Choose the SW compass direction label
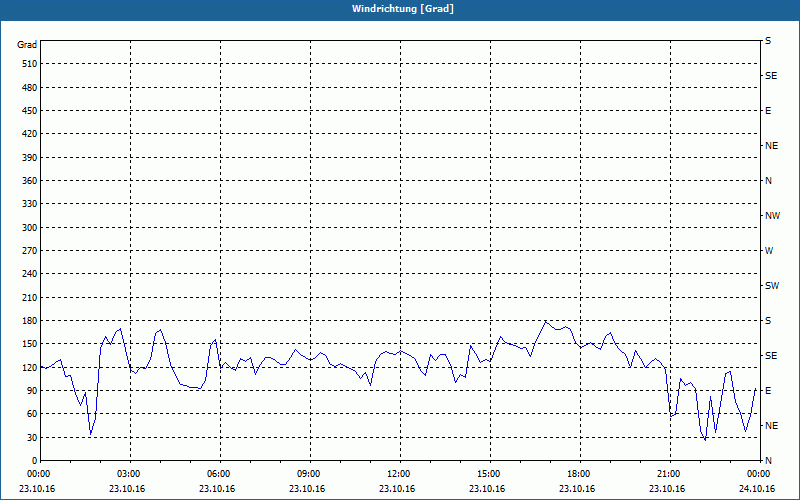Screen dimensions: 800x500 (x=772, y=286)
